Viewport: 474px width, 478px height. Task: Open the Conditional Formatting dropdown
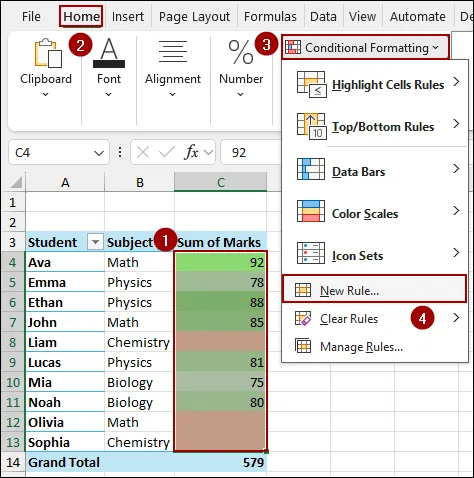coord(366,48)
